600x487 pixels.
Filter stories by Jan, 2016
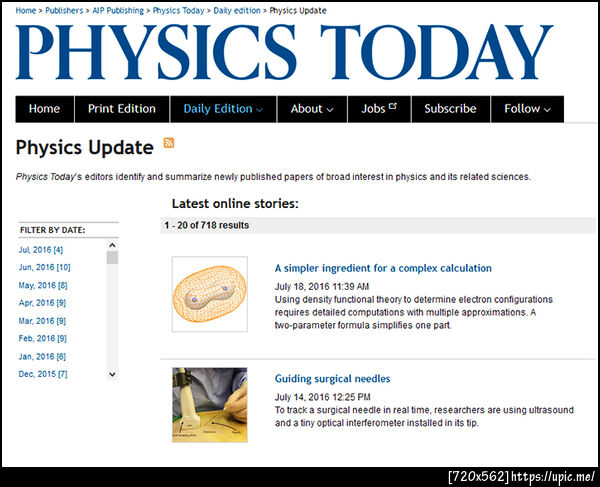(42, 357)
